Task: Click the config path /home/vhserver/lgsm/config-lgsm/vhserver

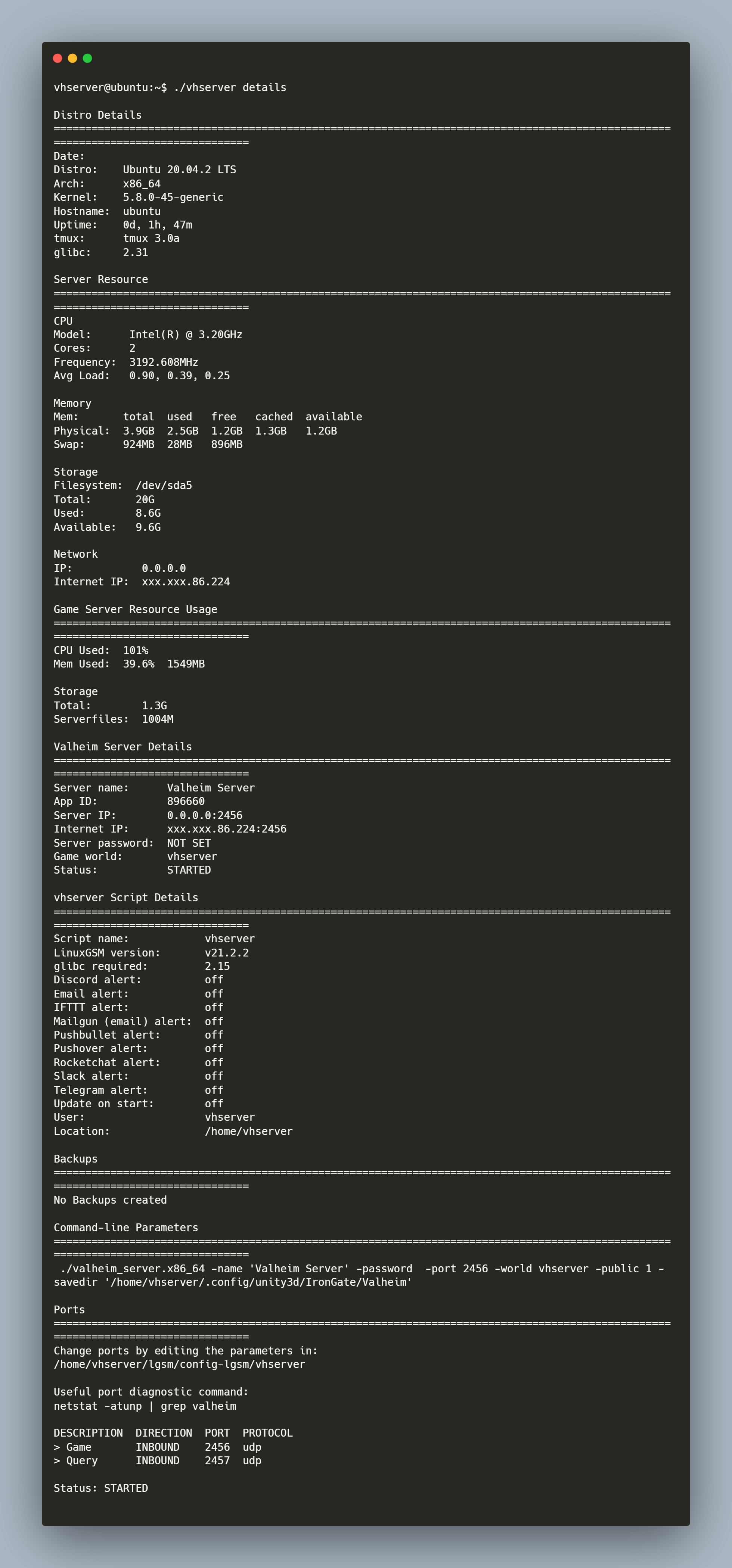Action: coord(179,1365)
